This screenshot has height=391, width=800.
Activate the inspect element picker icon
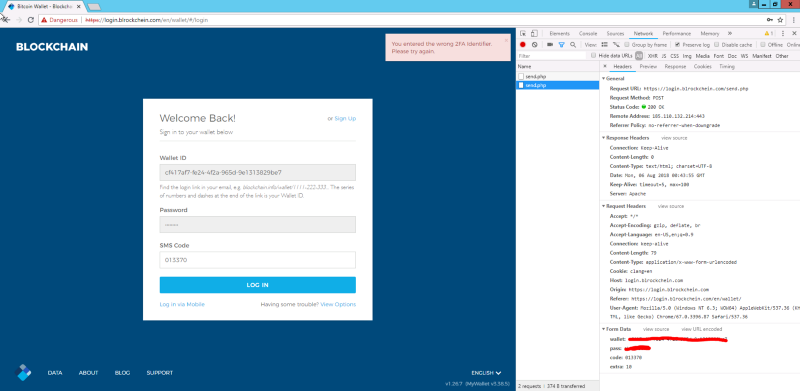click(x=523, y=34)
